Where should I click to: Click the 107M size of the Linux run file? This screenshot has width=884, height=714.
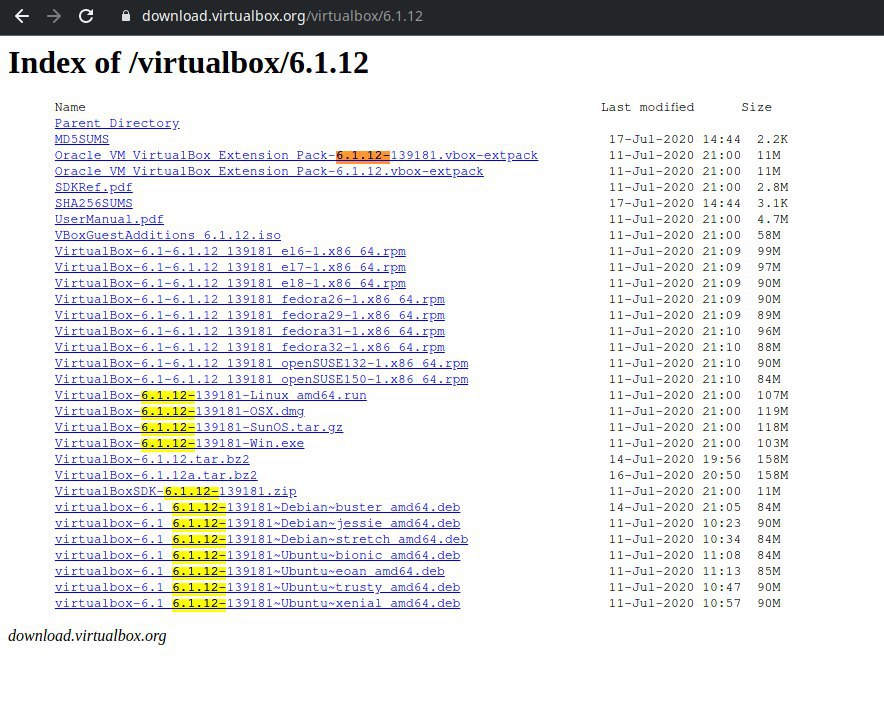tap(772, 395)
